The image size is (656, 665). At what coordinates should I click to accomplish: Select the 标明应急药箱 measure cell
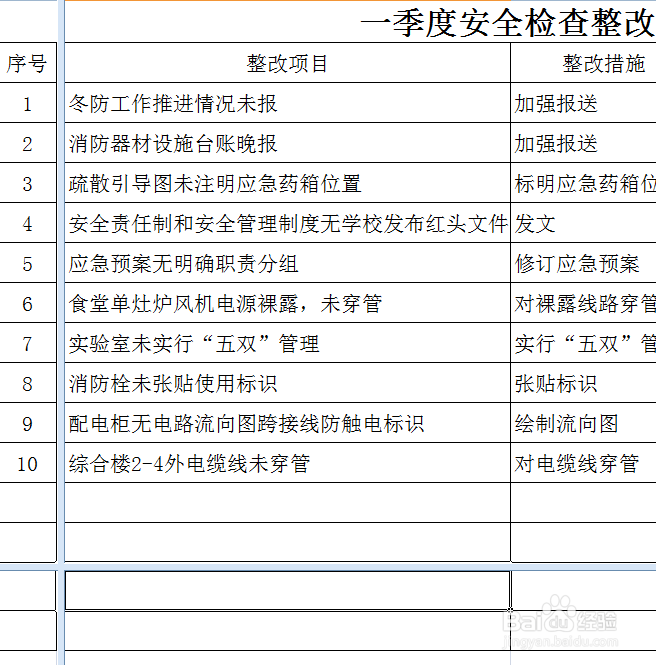point(583,183)
